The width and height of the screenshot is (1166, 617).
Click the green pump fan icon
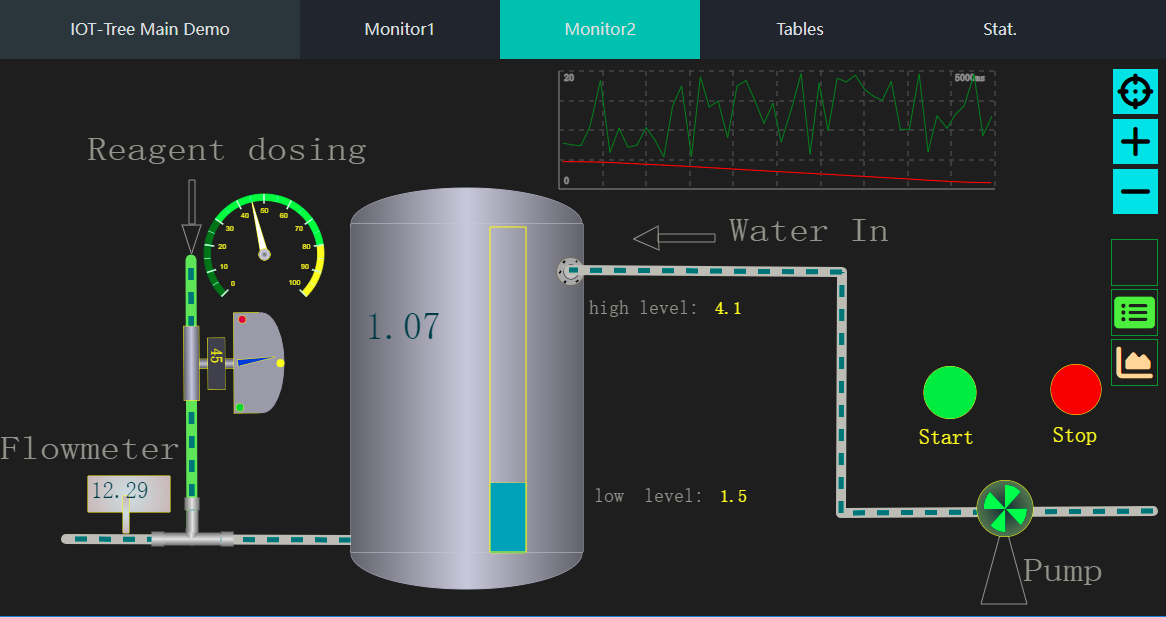1004,509
